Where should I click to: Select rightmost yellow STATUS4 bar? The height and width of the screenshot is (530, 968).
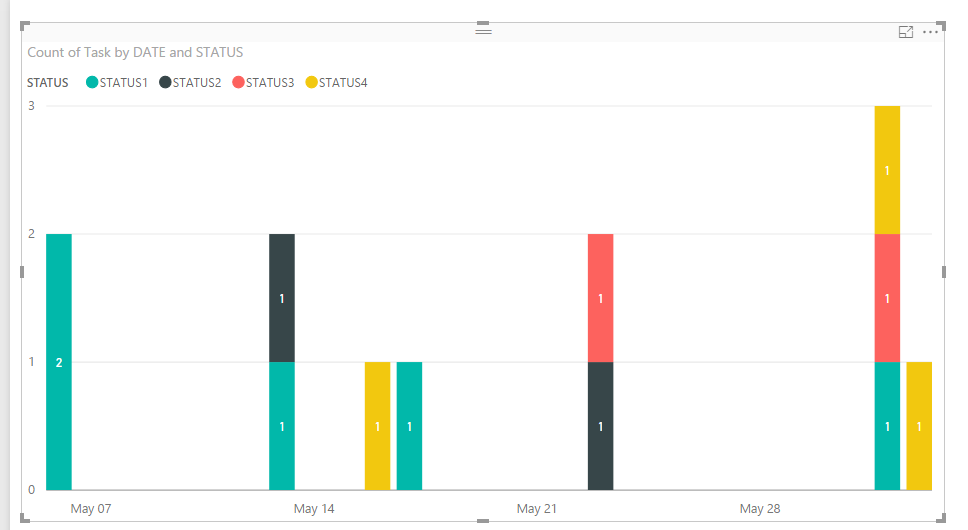tap(919, 426)
